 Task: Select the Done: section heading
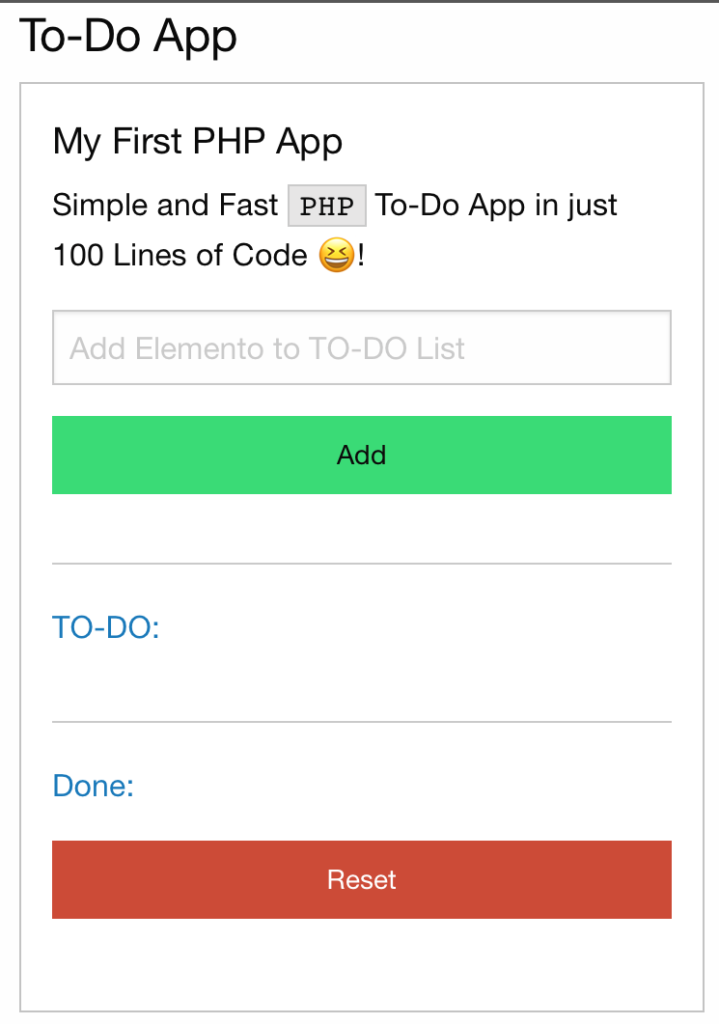(x=93, y=786)
